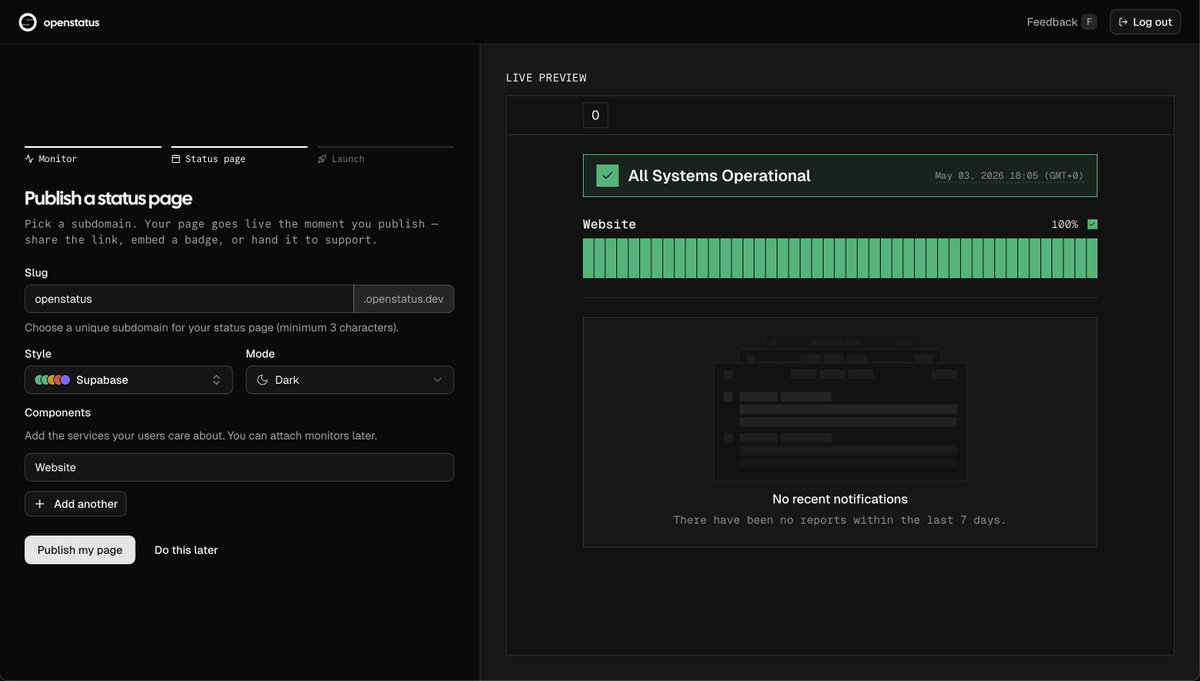Viewport: 1200px width, 681px height.
Task: Click the Monitor step activity icon
Action: point(29,159)
